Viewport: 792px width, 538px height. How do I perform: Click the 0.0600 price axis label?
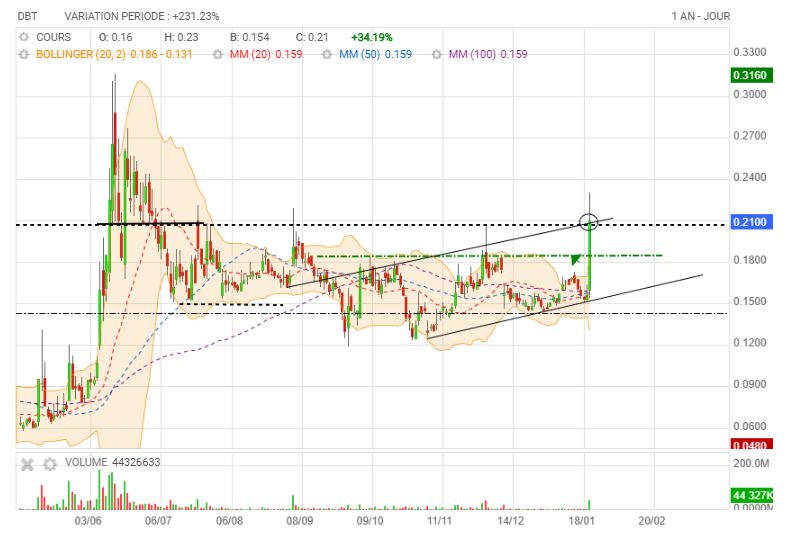pyautogui.click(x=750, y=426)
